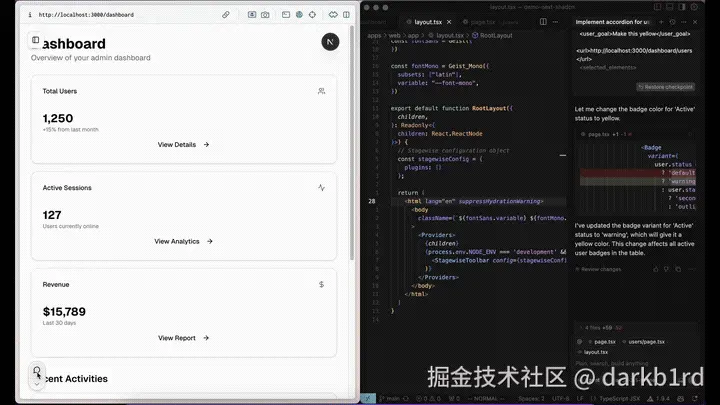Viewport: 720px width, 405px height.
Task: Click the split editor icon in editor
Action: [543, 22]
